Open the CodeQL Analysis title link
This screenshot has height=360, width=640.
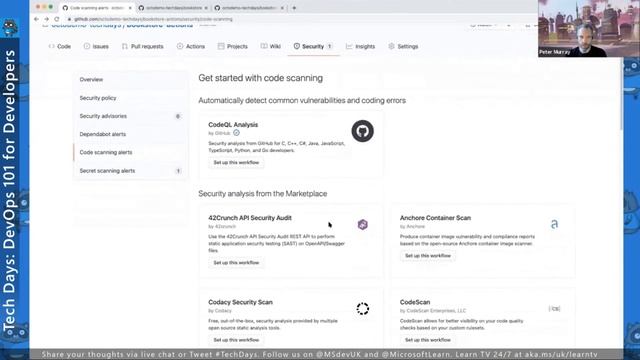(233, 124)
